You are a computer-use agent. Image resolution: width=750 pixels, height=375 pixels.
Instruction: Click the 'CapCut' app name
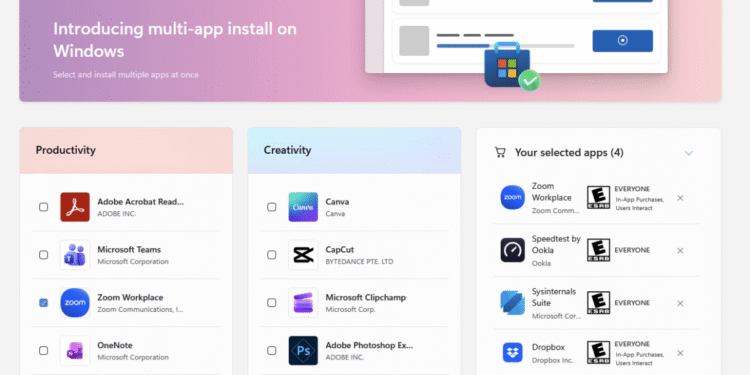point(340,250)
